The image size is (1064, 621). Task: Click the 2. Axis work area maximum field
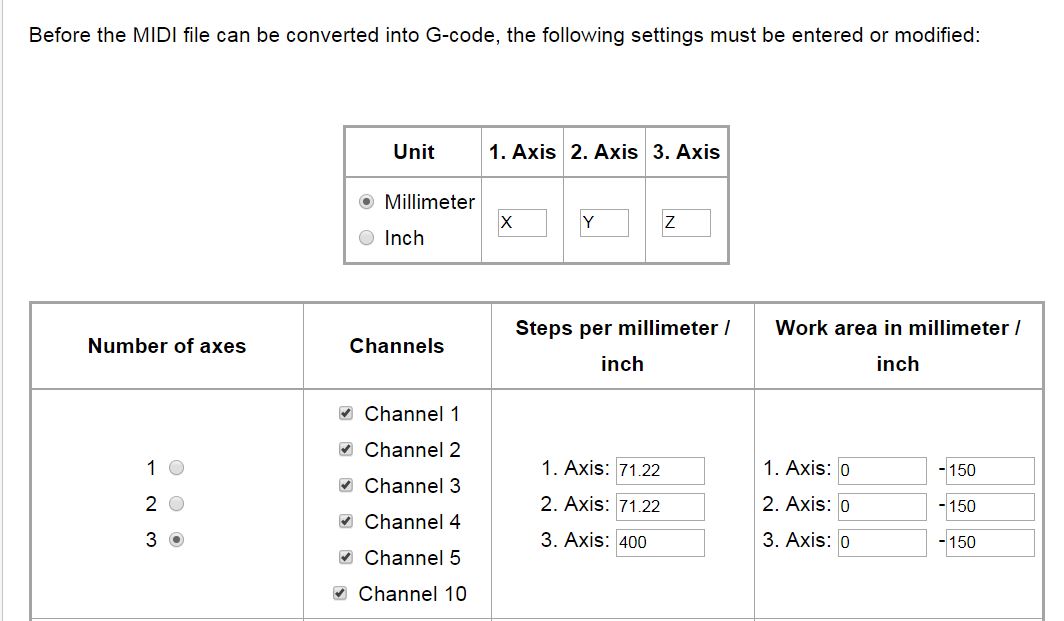click(x=990, y=507)
